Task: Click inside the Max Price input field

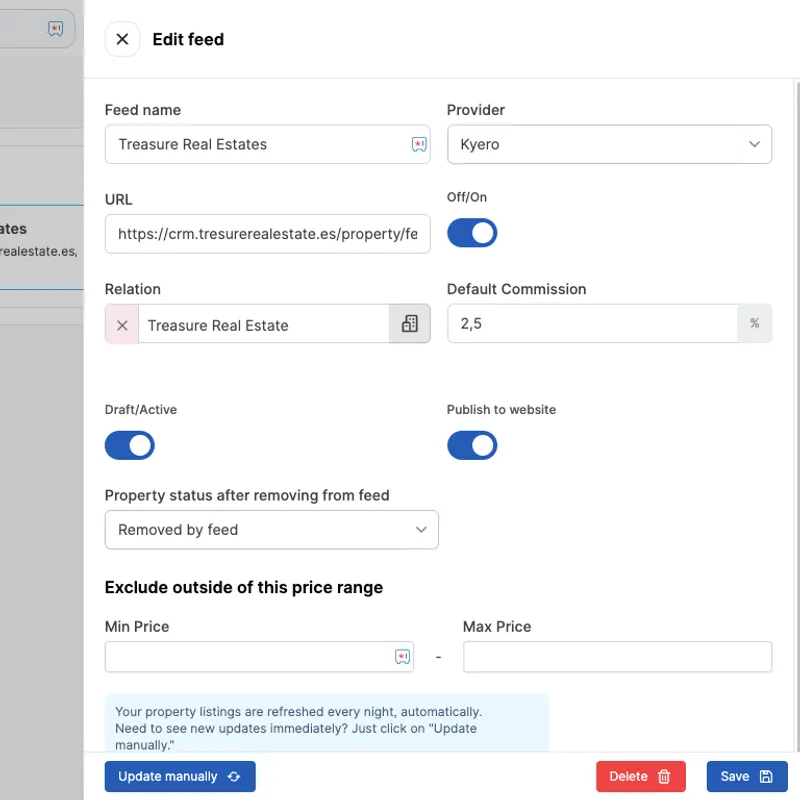Action: pyautogui.click(x=616, y=657)
